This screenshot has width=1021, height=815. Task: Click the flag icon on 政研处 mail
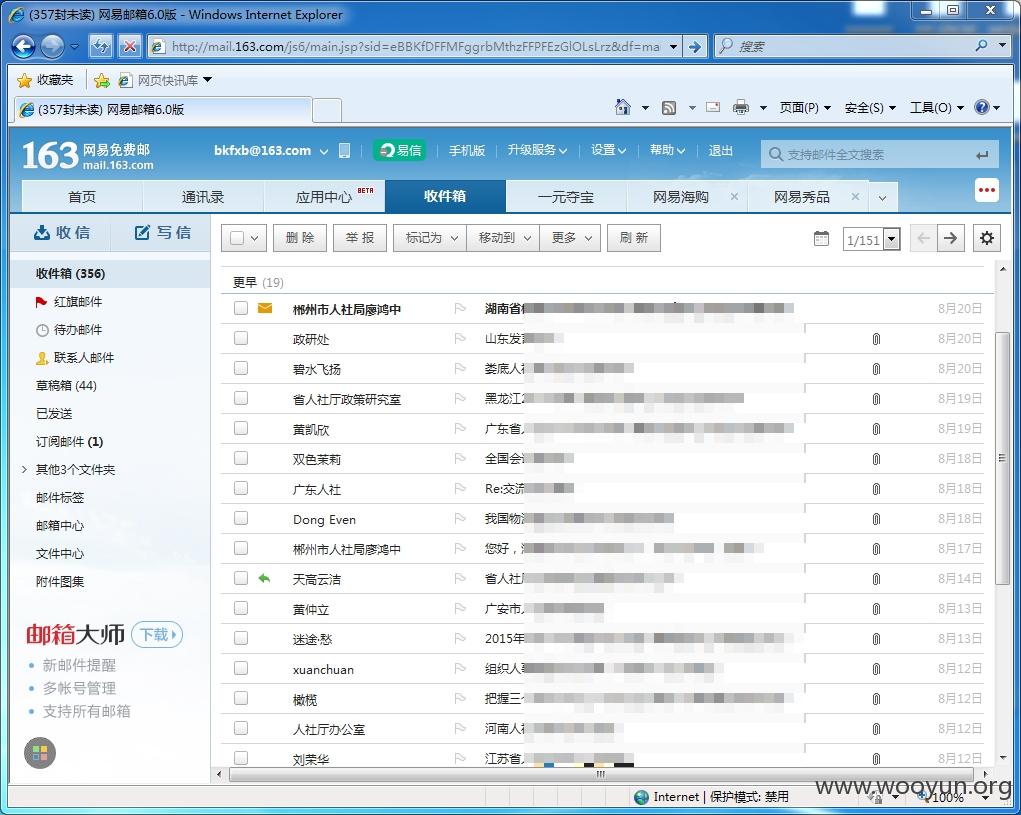point(460,338)
